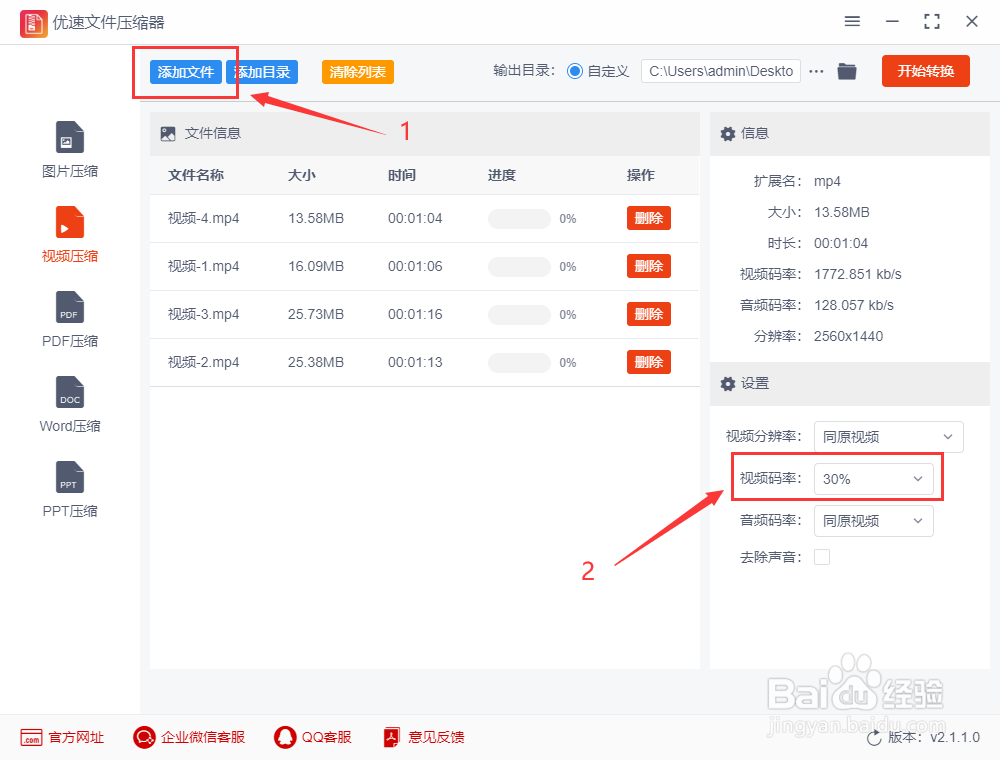The width and height of the screenshot is (1000, 760).
Task: Switch to PDF压缩 tab label
Action: click(x=70, y=341)
